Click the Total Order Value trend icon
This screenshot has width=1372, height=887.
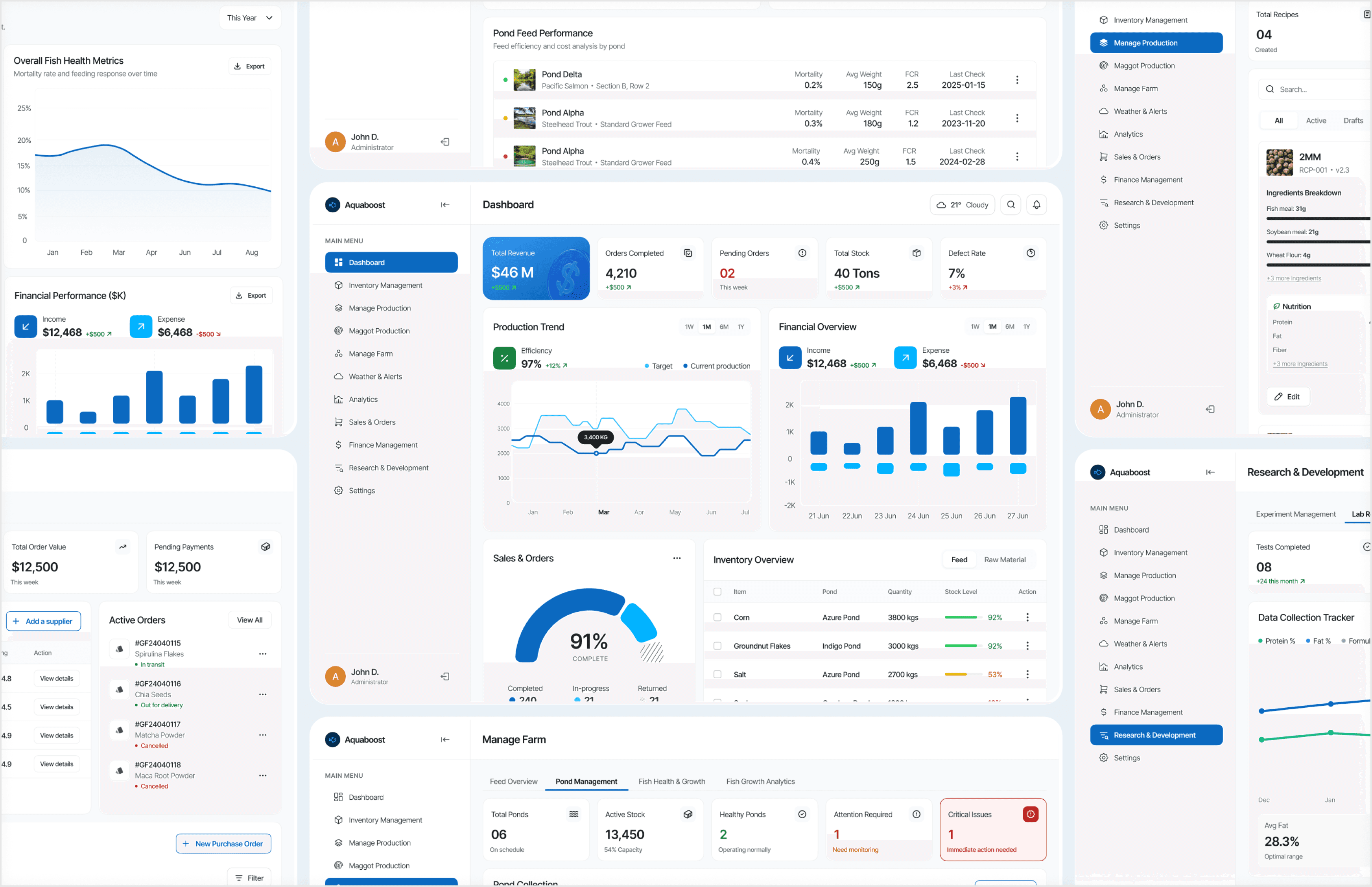[123, 547]
